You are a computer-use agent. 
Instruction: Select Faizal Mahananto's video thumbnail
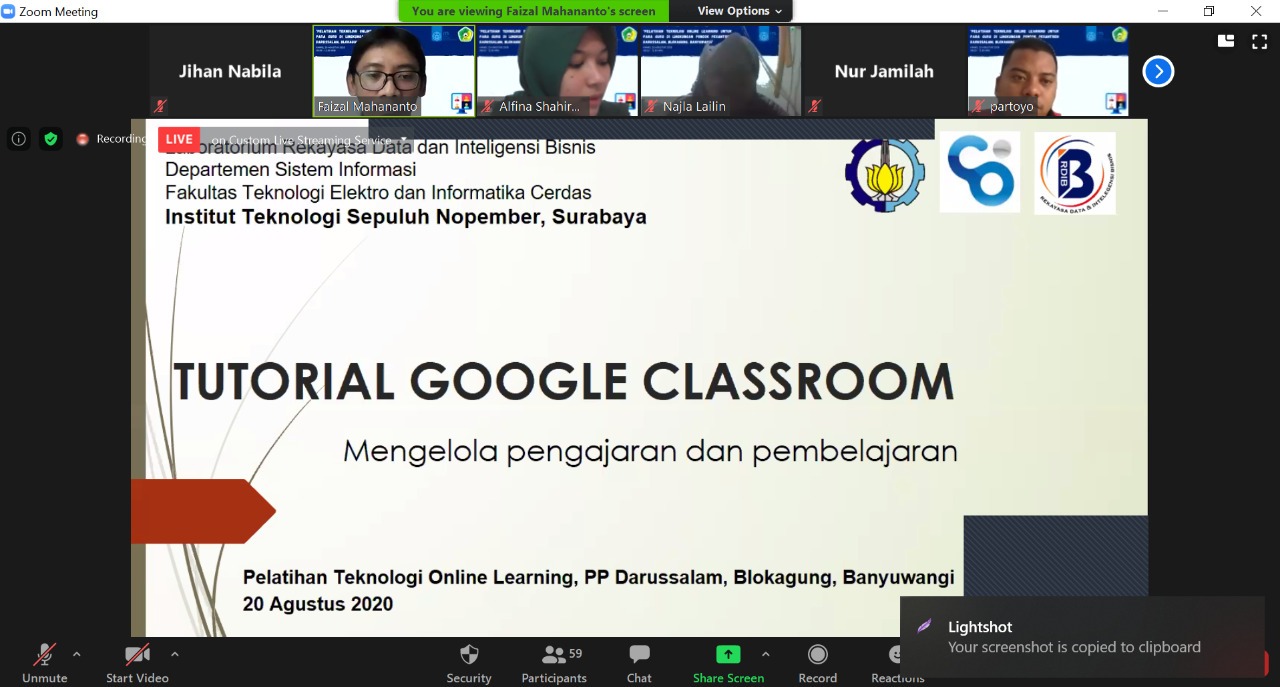click(x=394, y=71)
